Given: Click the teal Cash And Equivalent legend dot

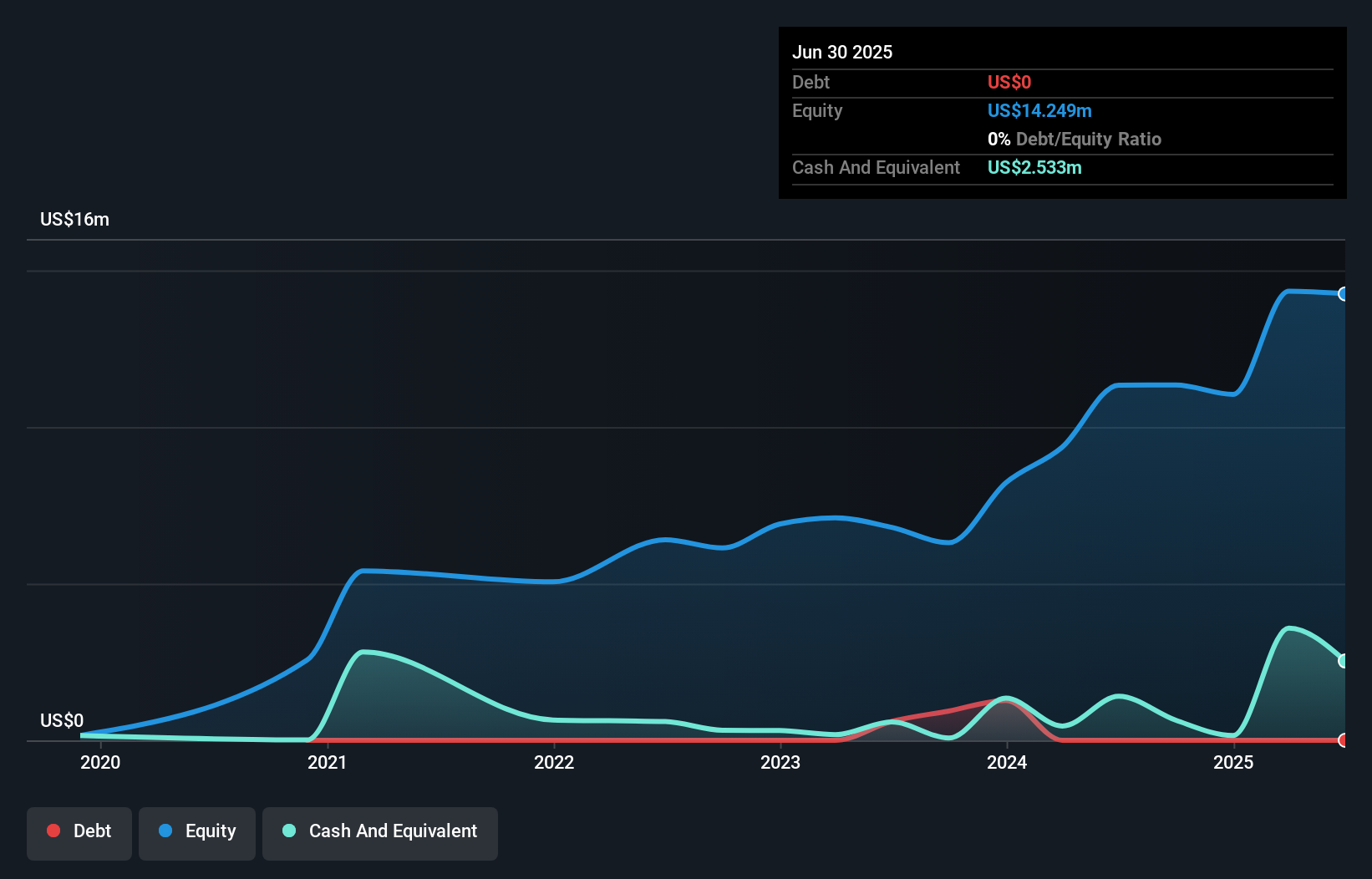Looking at the screenshot, I should pyautogui.click(x=288, y=831).
